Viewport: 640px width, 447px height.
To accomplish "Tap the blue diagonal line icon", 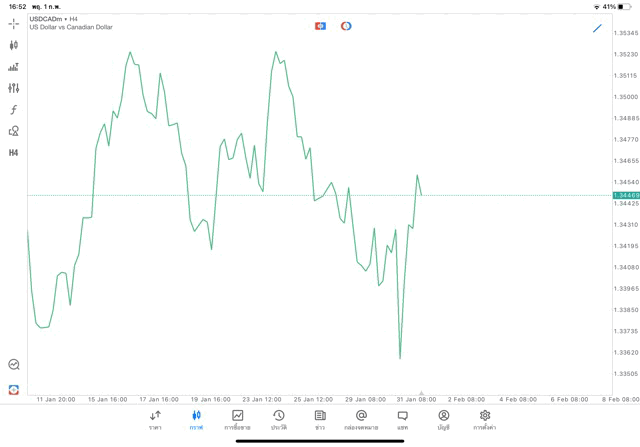I will pyautogui.click(x=597, y=27).
